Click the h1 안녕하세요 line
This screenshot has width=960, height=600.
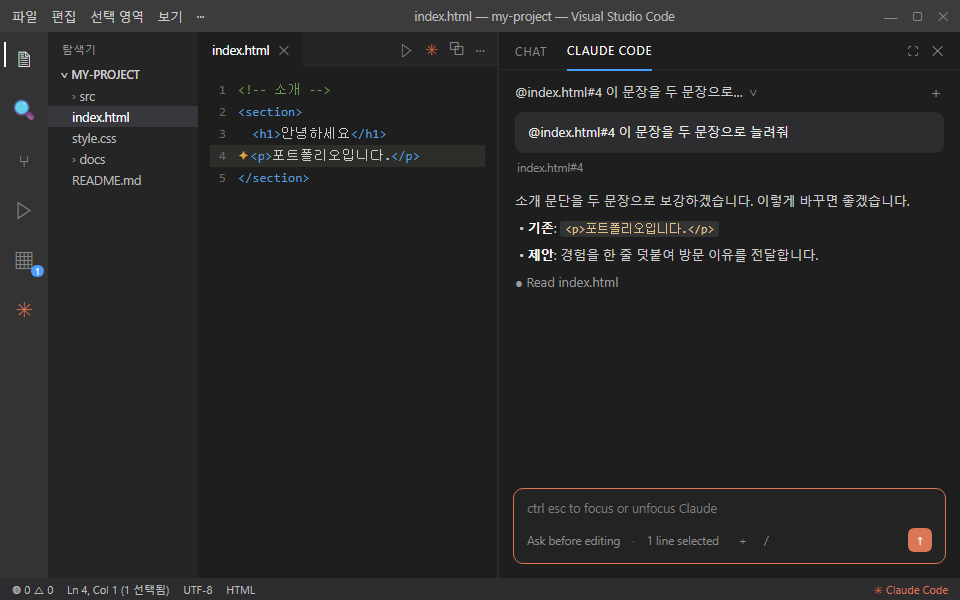319,133
